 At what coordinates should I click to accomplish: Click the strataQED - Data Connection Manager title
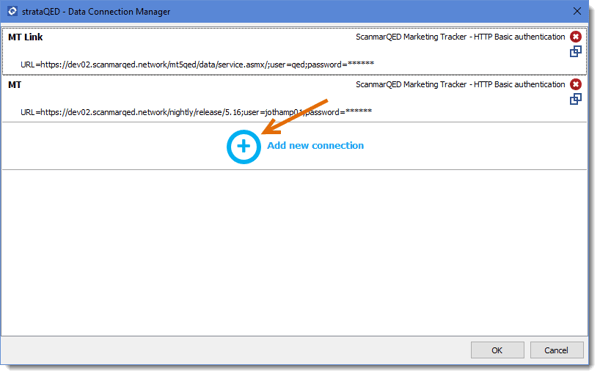click(96, 11)
